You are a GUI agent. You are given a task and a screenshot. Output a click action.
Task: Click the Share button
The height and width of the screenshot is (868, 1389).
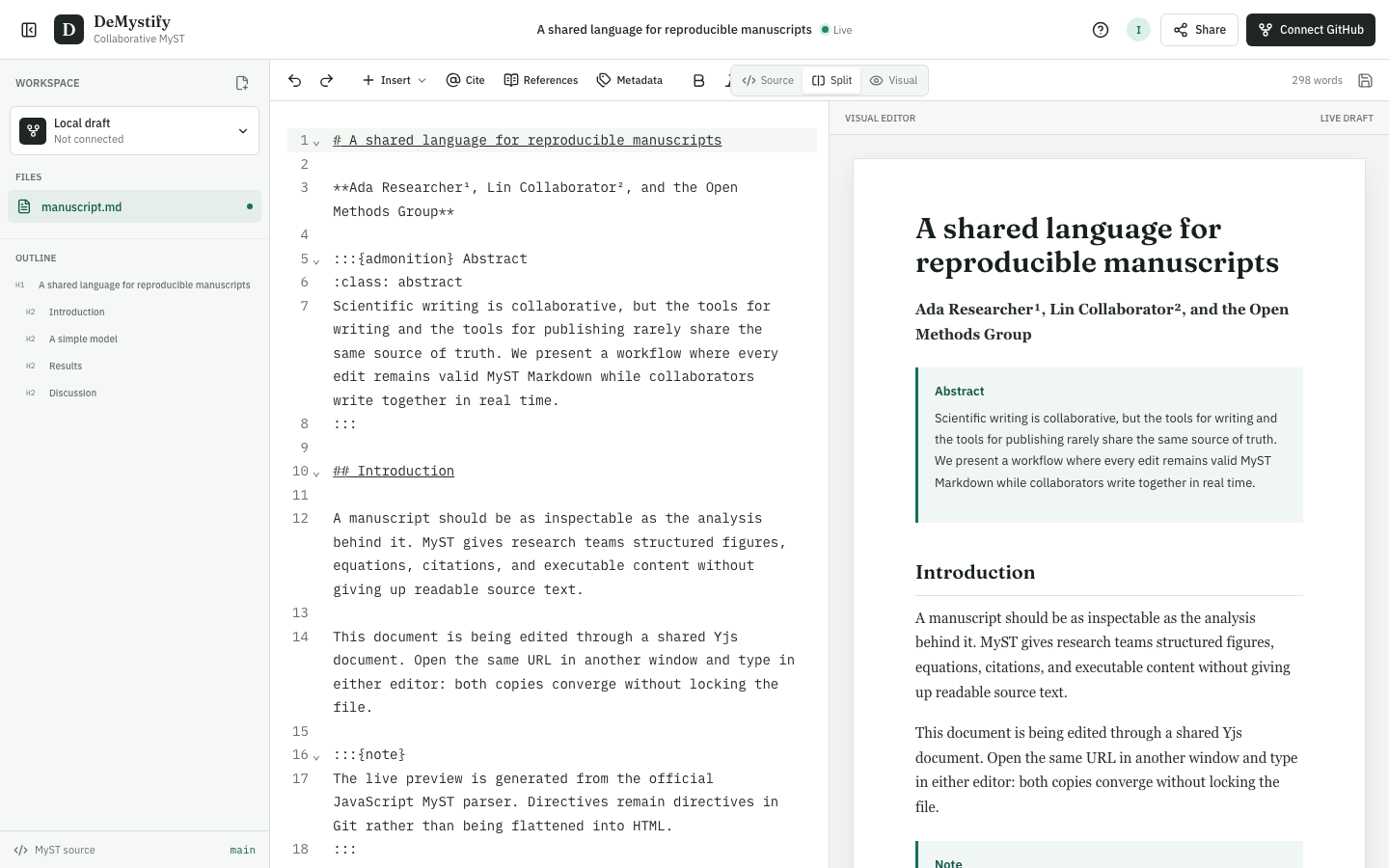tap(1199, 30)
